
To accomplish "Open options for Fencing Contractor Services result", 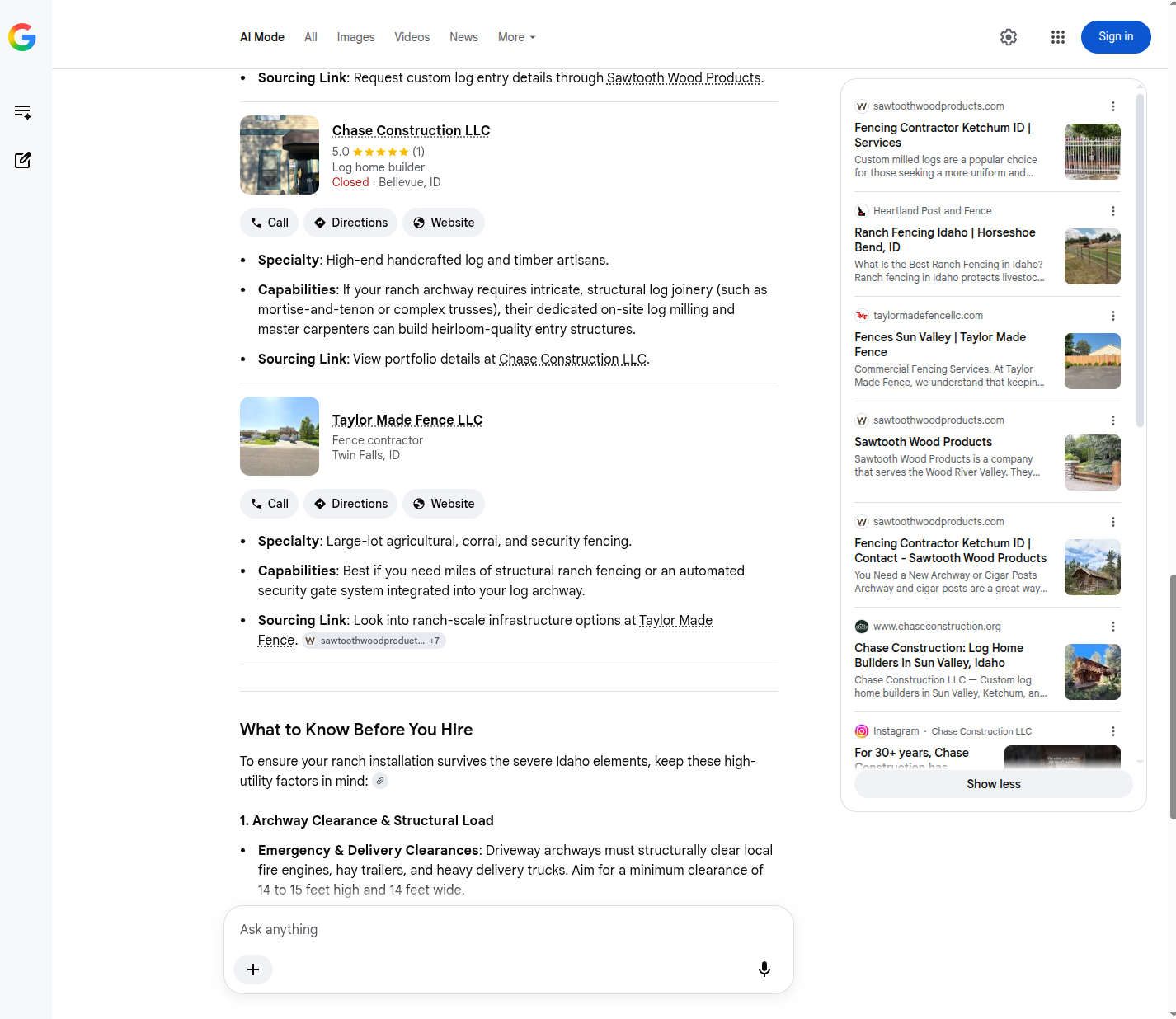I will (1113, 106).
